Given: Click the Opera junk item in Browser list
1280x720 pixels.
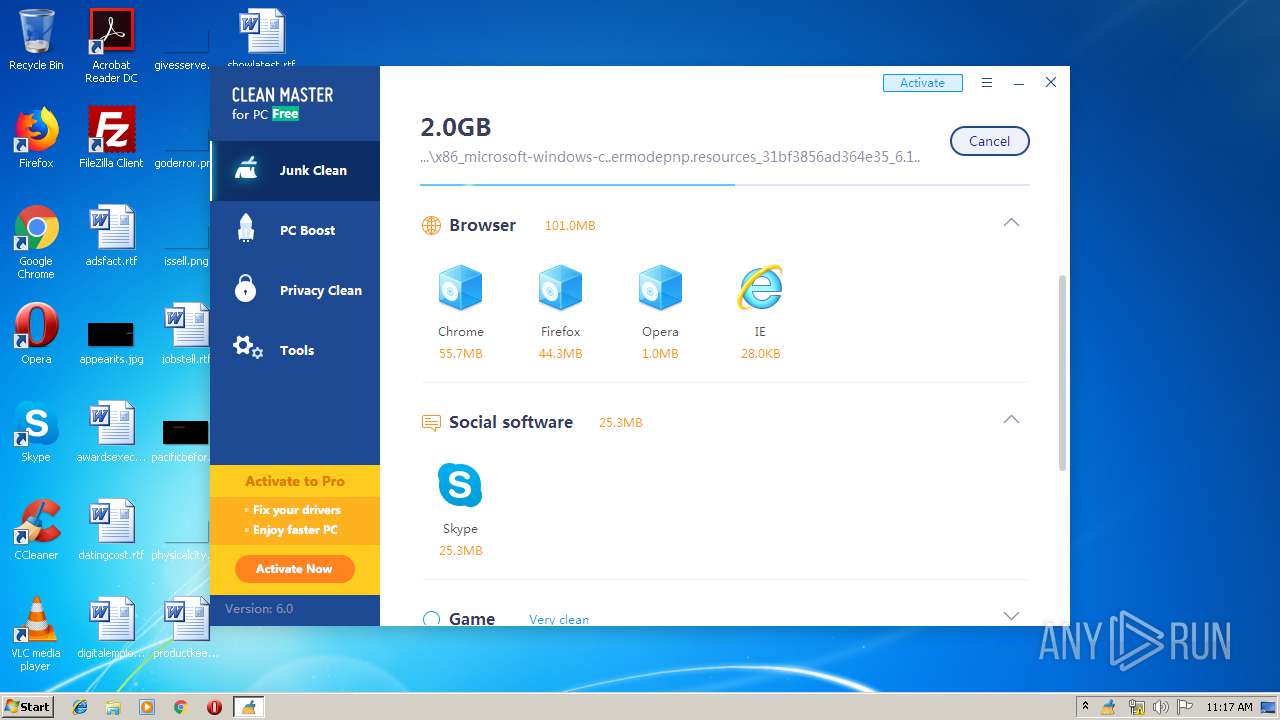Looking at the screenshot, I should (660, 288).
